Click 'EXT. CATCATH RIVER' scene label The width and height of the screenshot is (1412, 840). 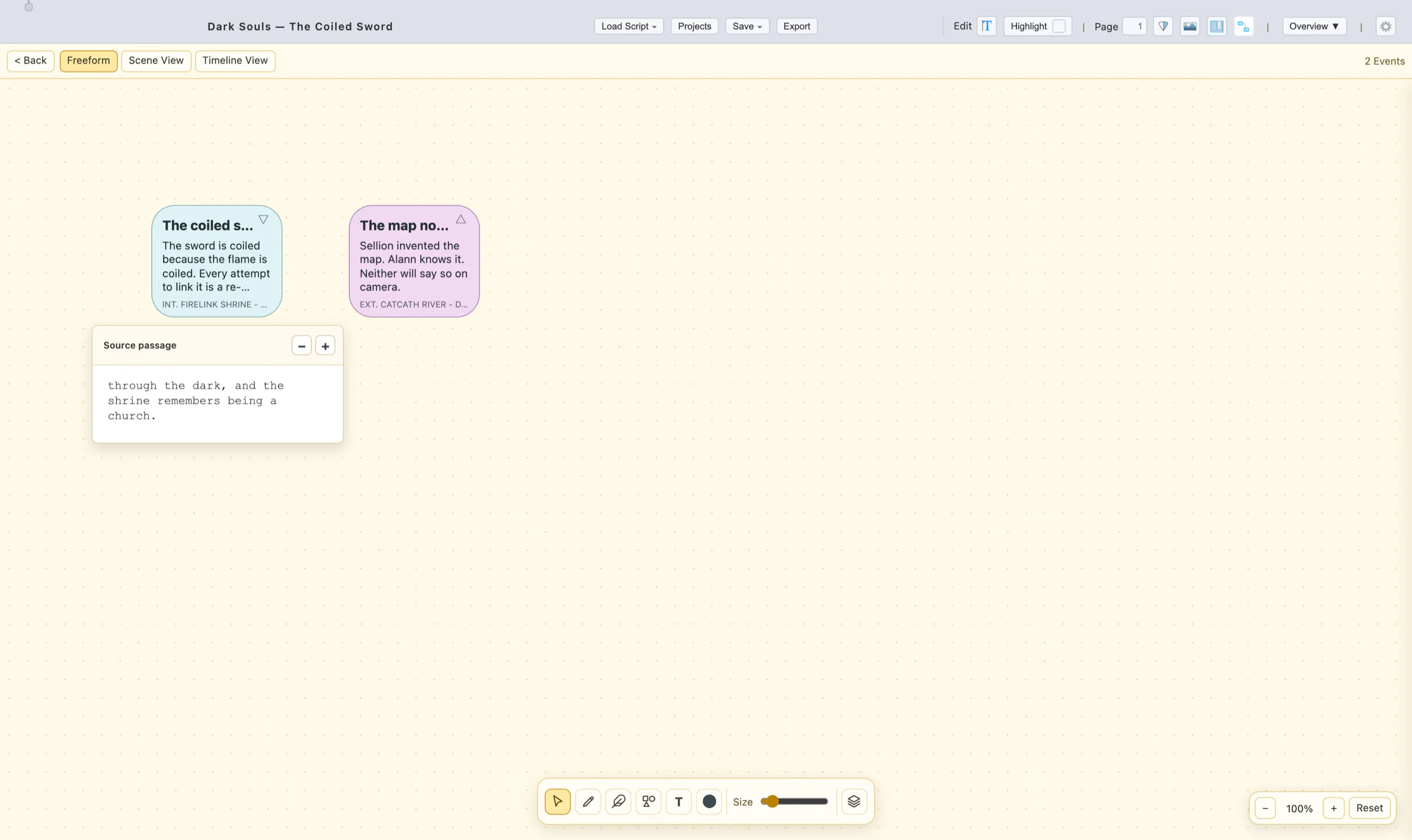[x=414, y=304]
